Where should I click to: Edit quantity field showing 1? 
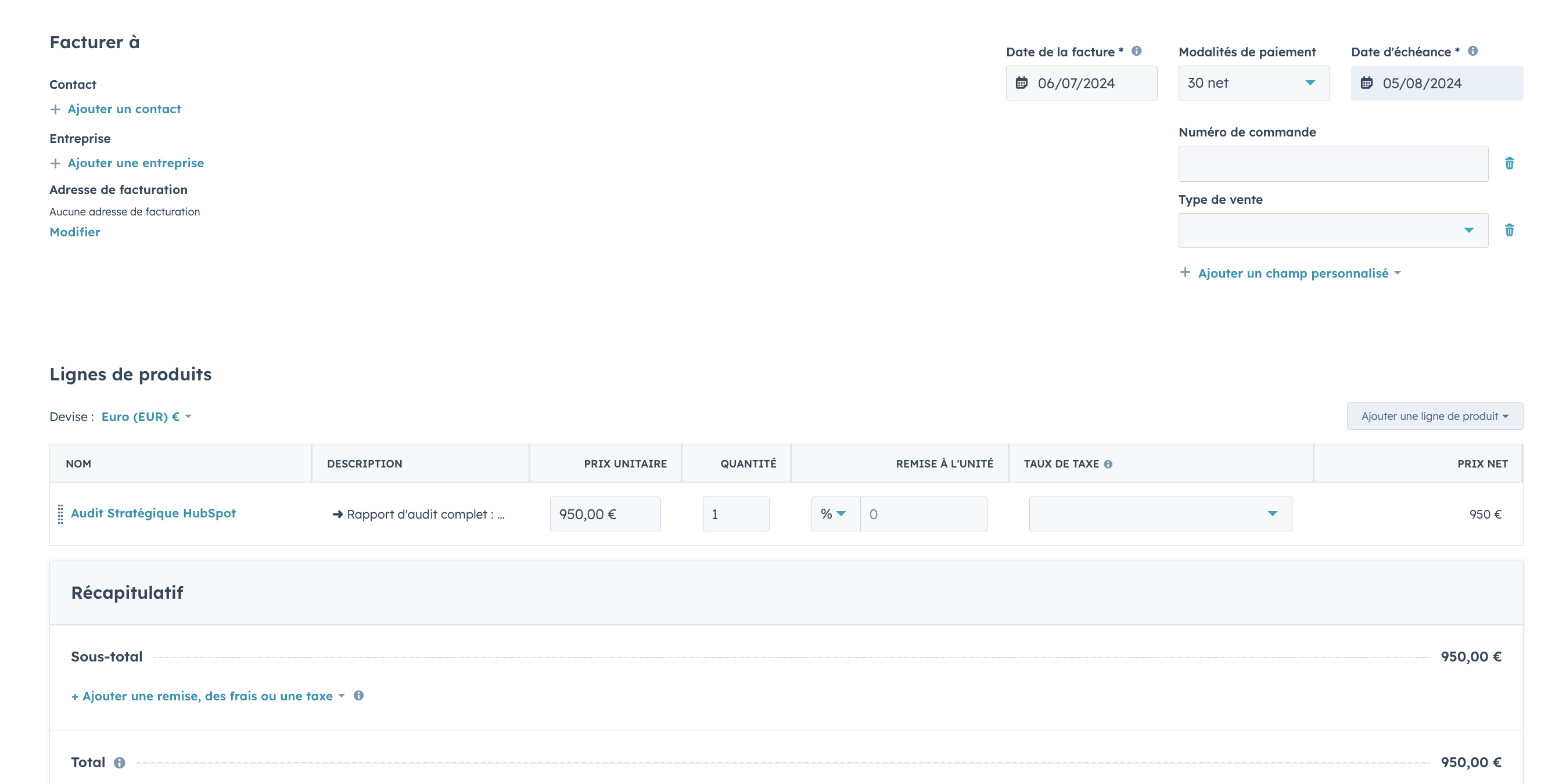pos(735,514)
